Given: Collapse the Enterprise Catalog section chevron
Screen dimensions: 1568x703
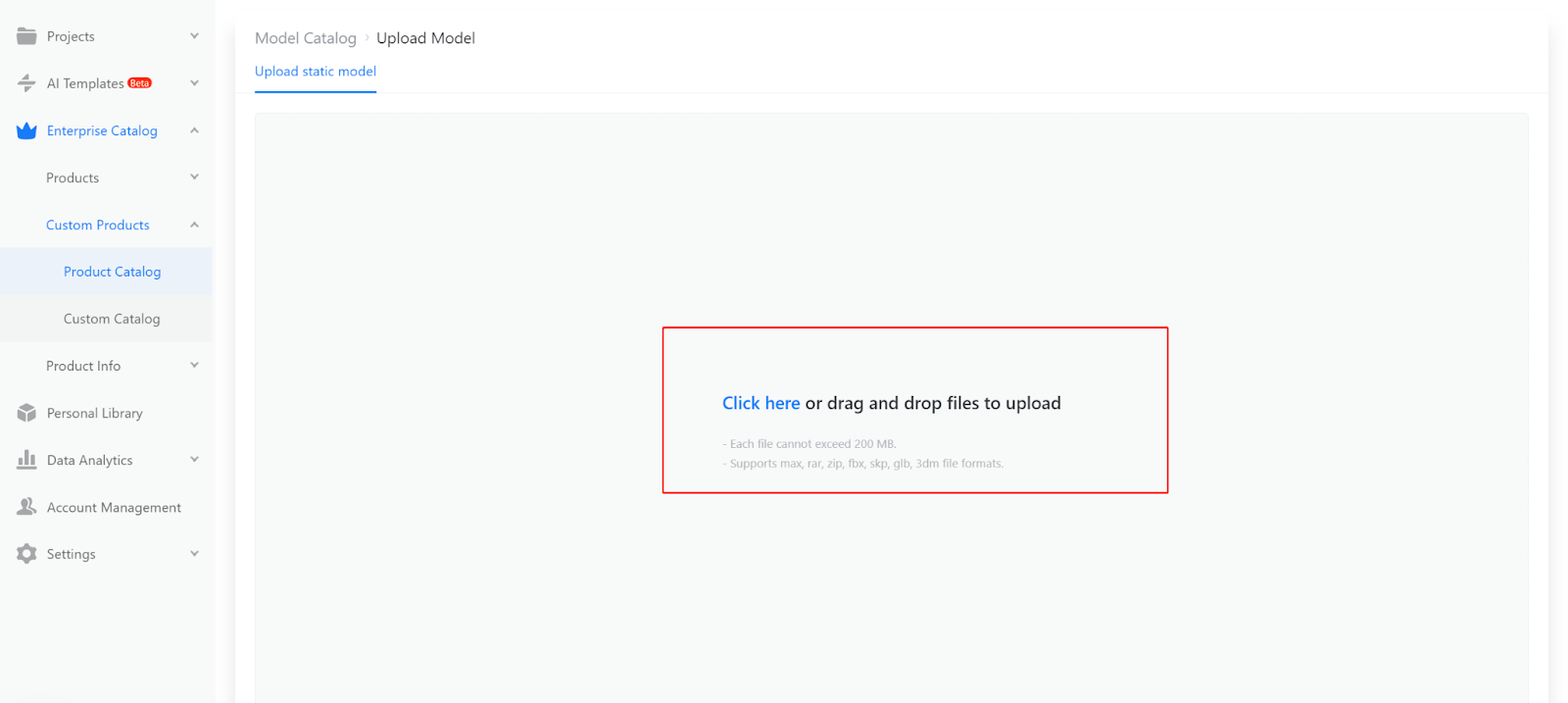Looking at the screenshot, I should click(194, 130).
